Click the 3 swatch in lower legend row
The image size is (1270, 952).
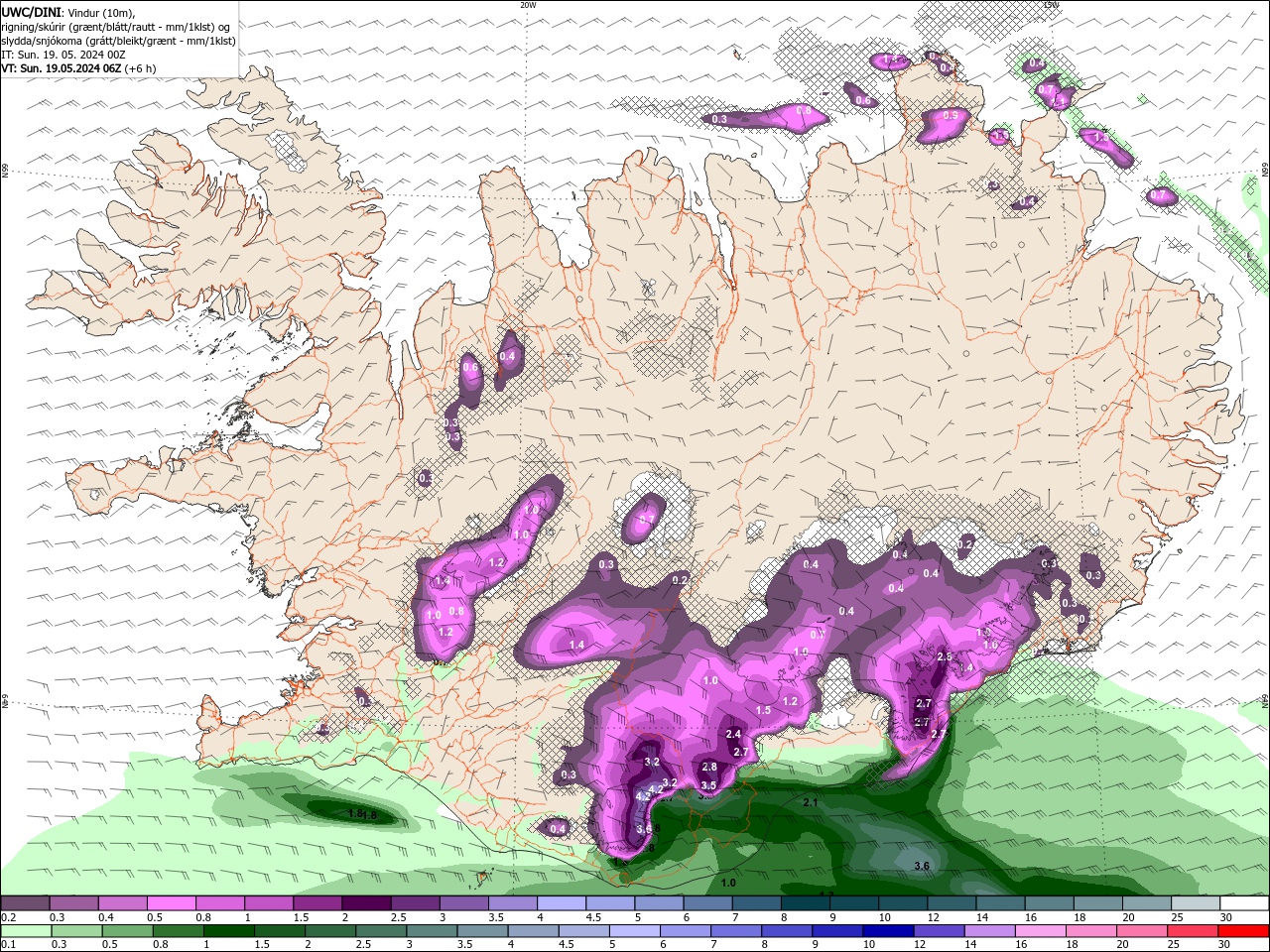[432, 931]
